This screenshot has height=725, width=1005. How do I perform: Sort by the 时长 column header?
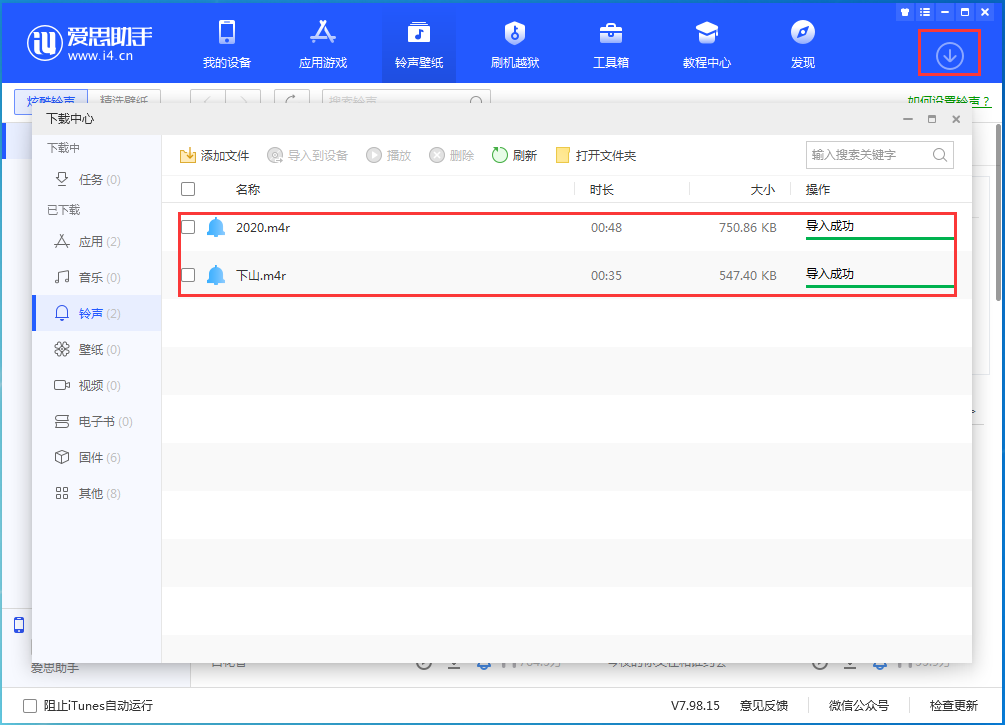[602, 190]
